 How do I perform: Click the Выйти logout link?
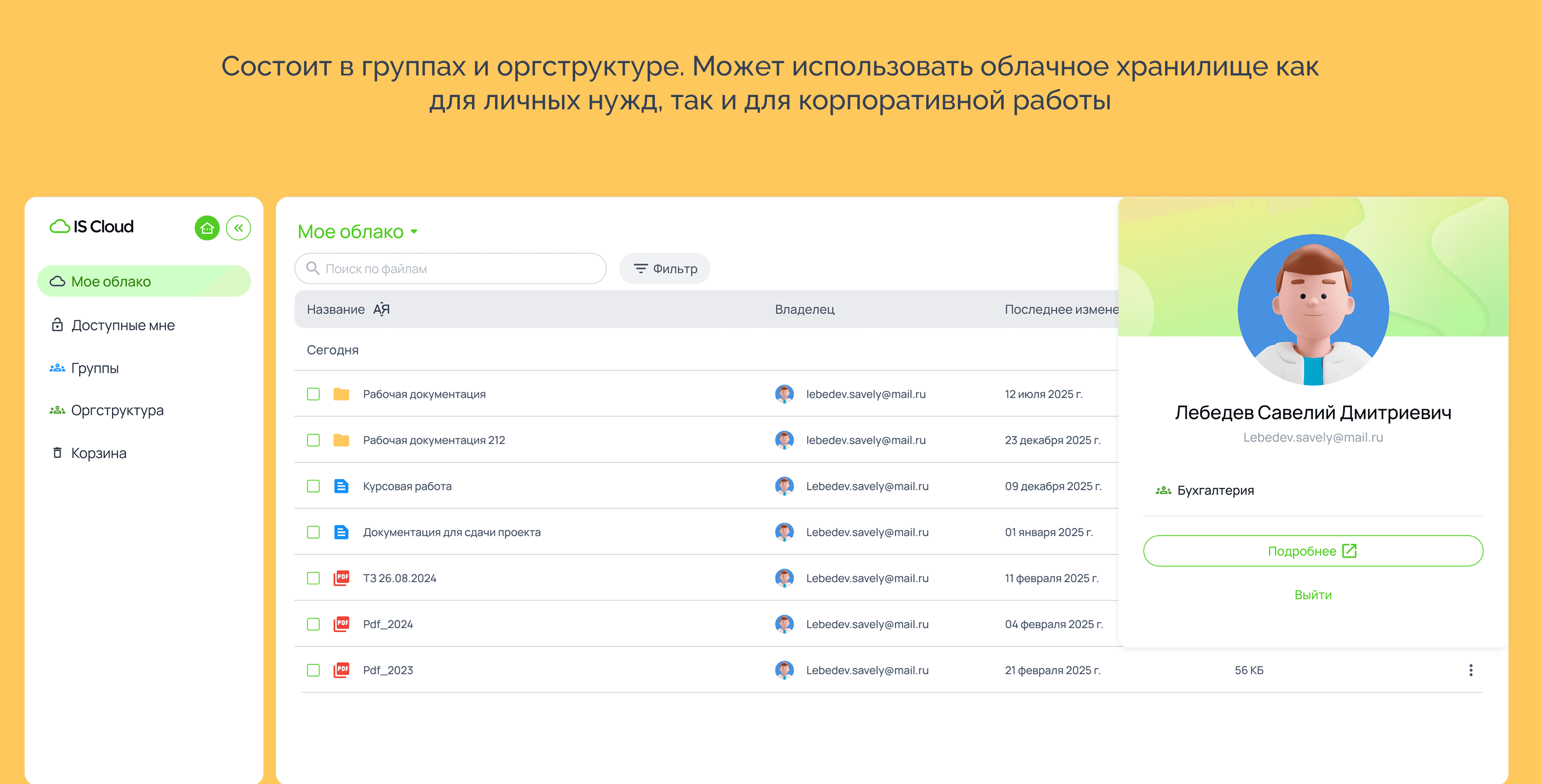point(1312,595)
